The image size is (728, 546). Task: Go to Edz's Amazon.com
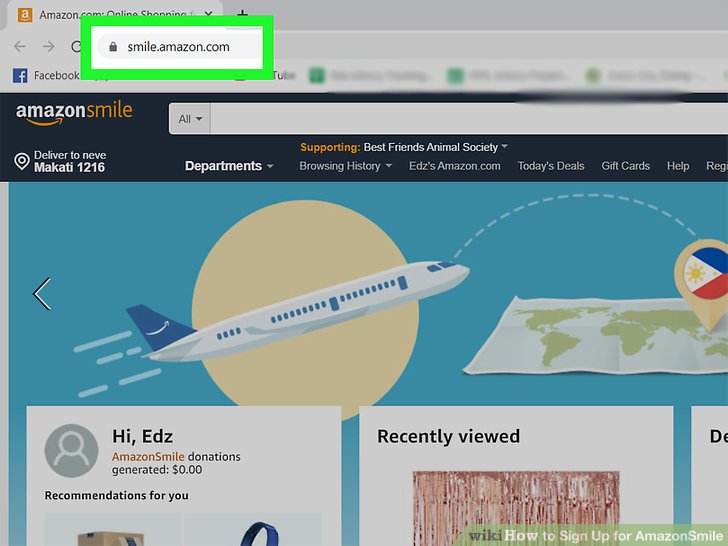(x=455, y=166)
